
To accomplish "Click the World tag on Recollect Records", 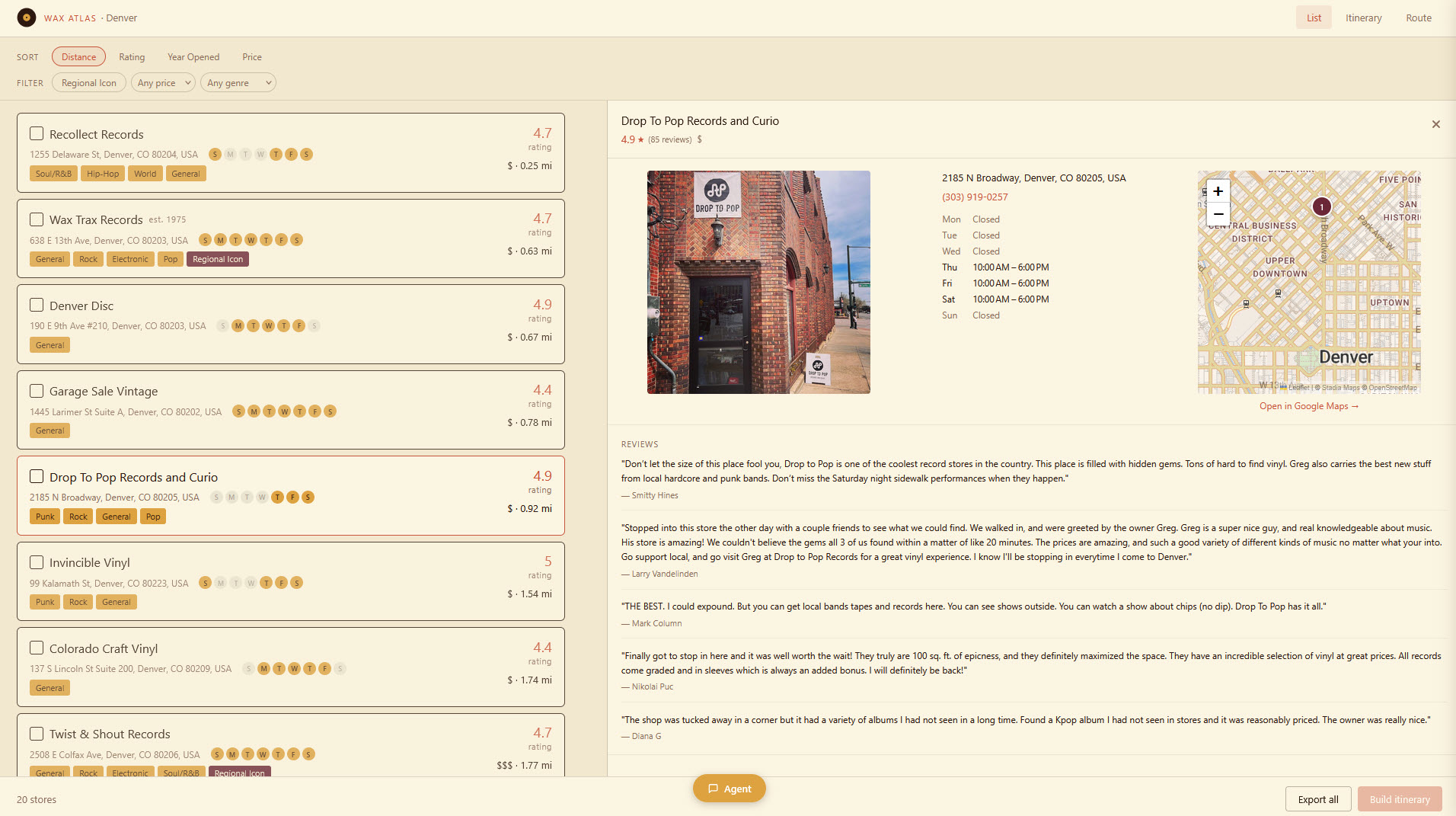I will point(145,174).
